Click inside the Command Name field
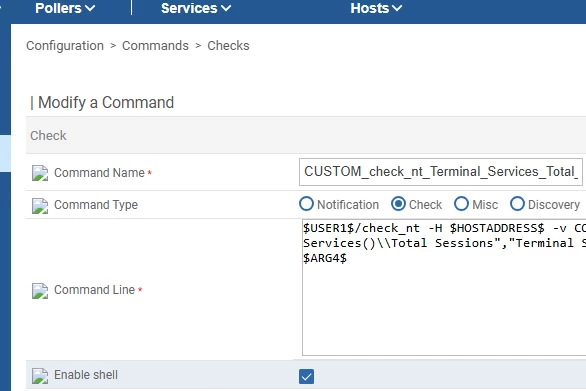Viewport: 586px width, 391px height. pos(441,172)
